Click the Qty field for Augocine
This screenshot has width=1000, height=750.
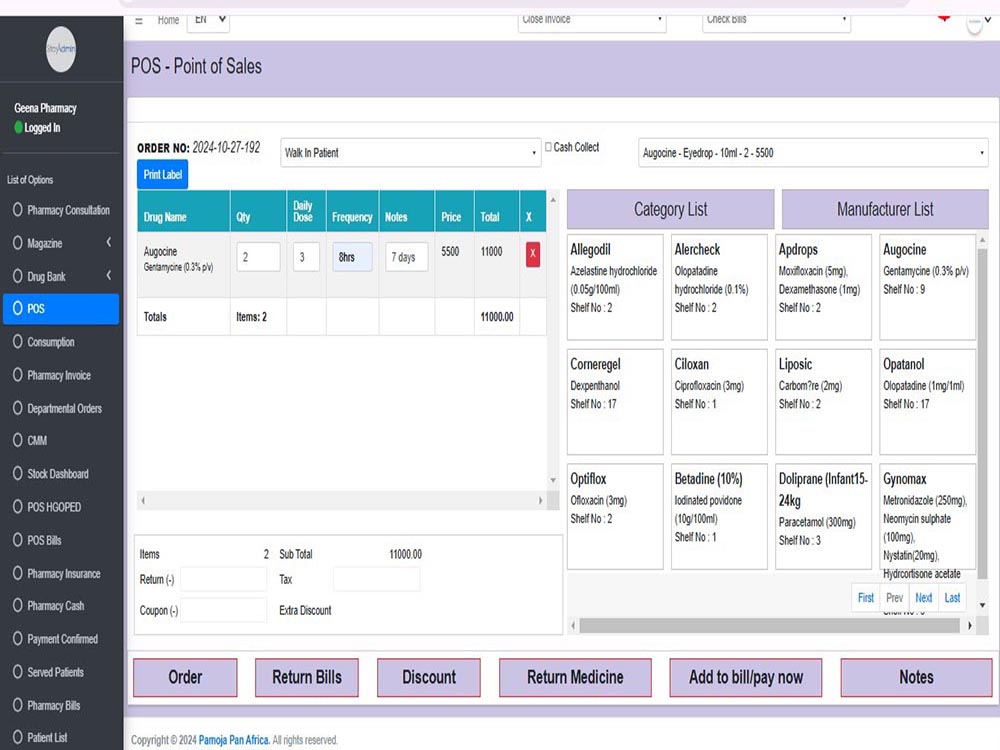click(x=258, y=257)
